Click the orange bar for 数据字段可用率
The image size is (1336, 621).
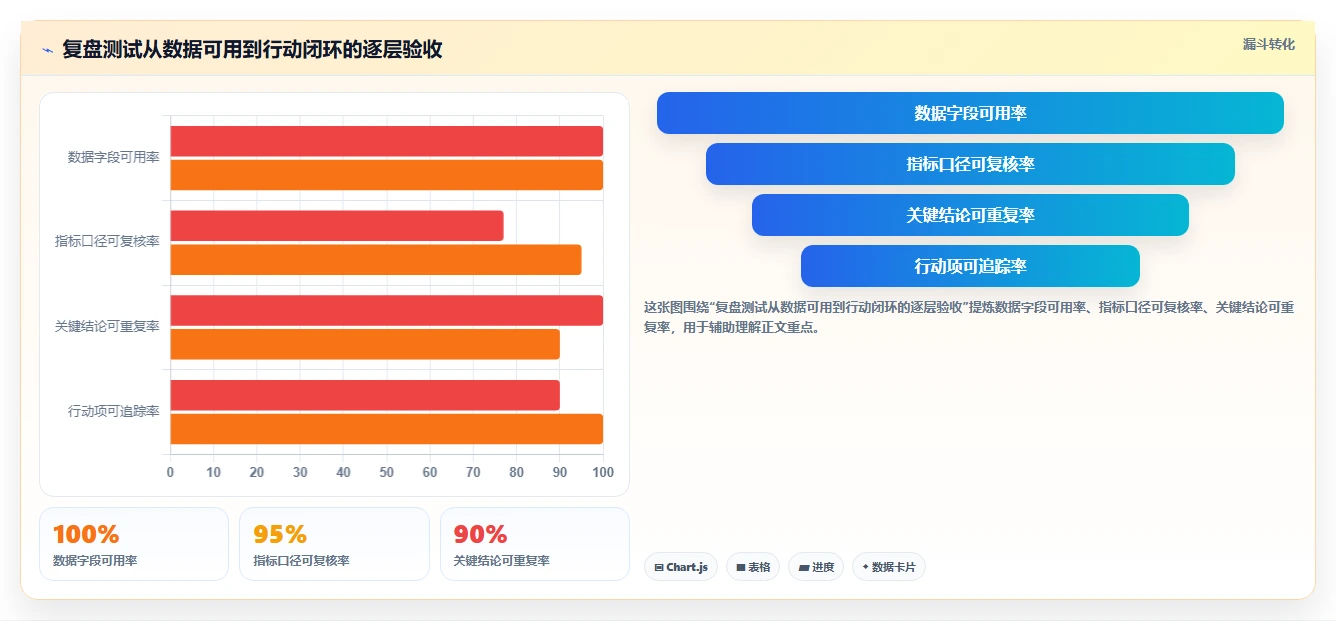(386, 175)
